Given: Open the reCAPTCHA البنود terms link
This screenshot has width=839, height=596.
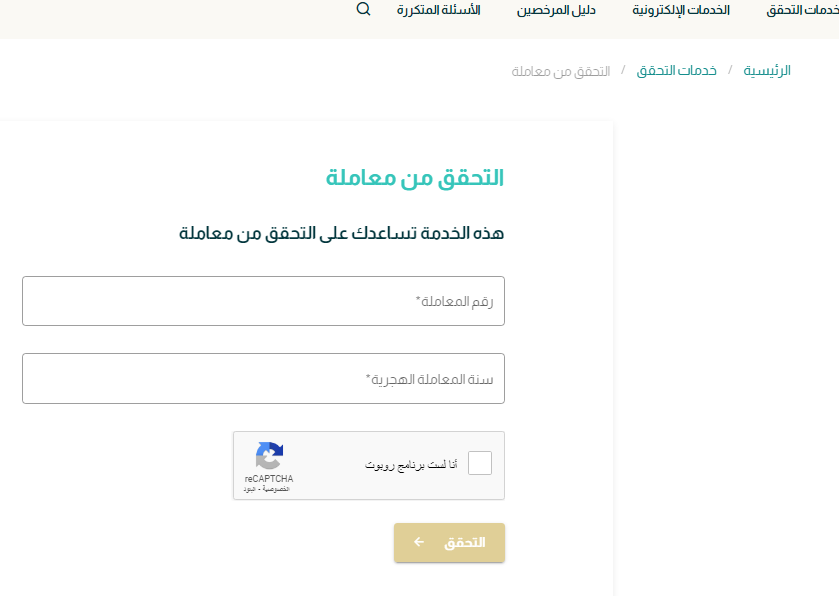Looking at the screenshot, I should (x=249, y=489).
